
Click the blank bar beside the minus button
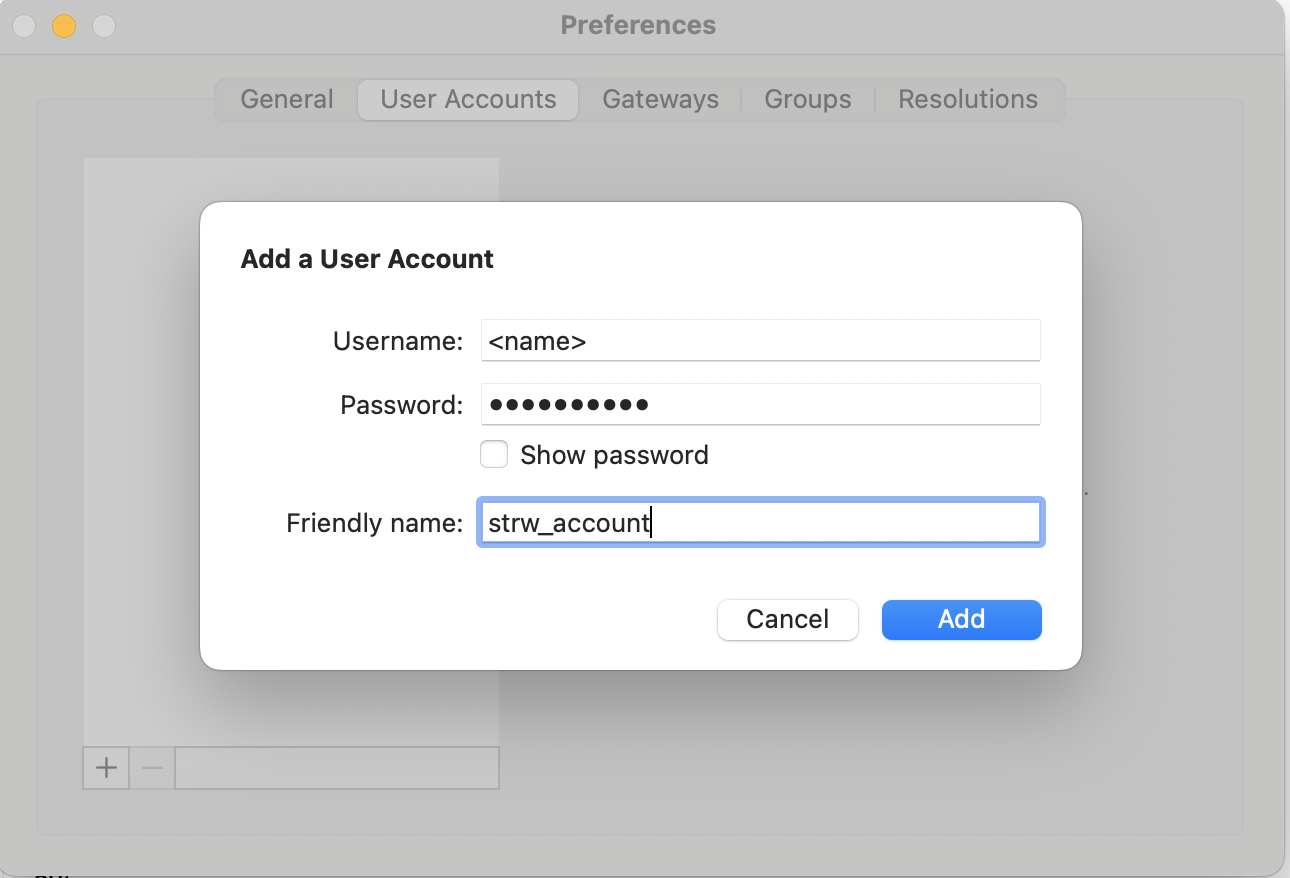(x=336, y=768)
